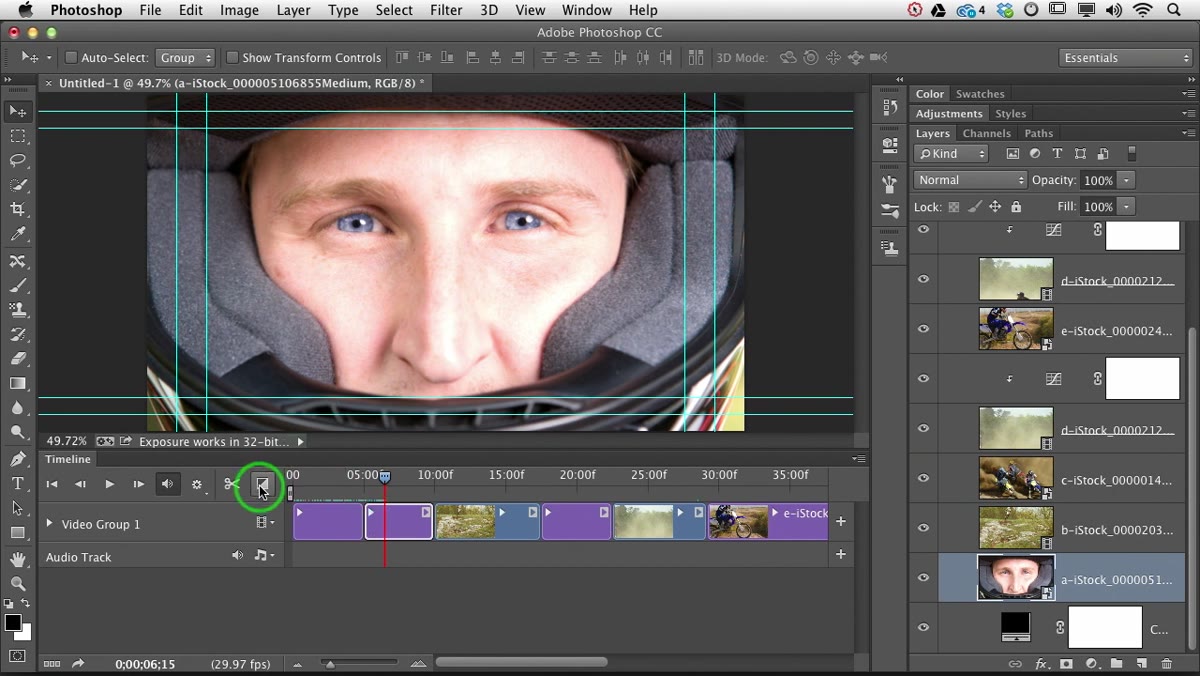
Task: Click the Timeline panel tab
Action: coord(68,459)
